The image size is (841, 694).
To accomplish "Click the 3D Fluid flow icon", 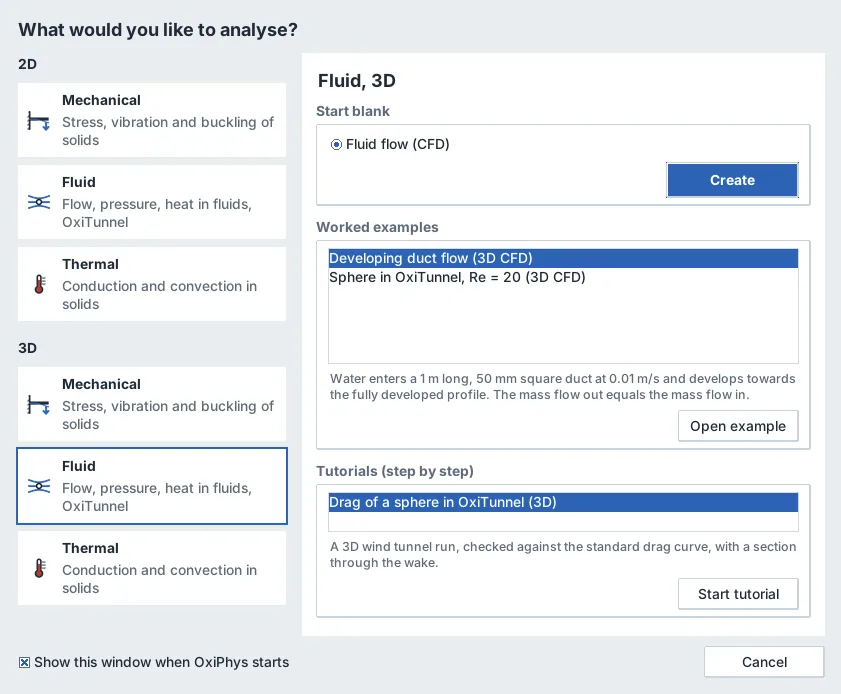I will tap(39, 486).
